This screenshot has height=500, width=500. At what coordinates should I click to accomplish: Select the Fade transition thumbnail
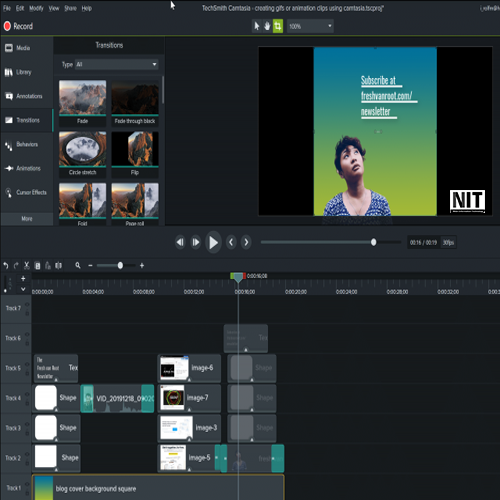(82, 102)
